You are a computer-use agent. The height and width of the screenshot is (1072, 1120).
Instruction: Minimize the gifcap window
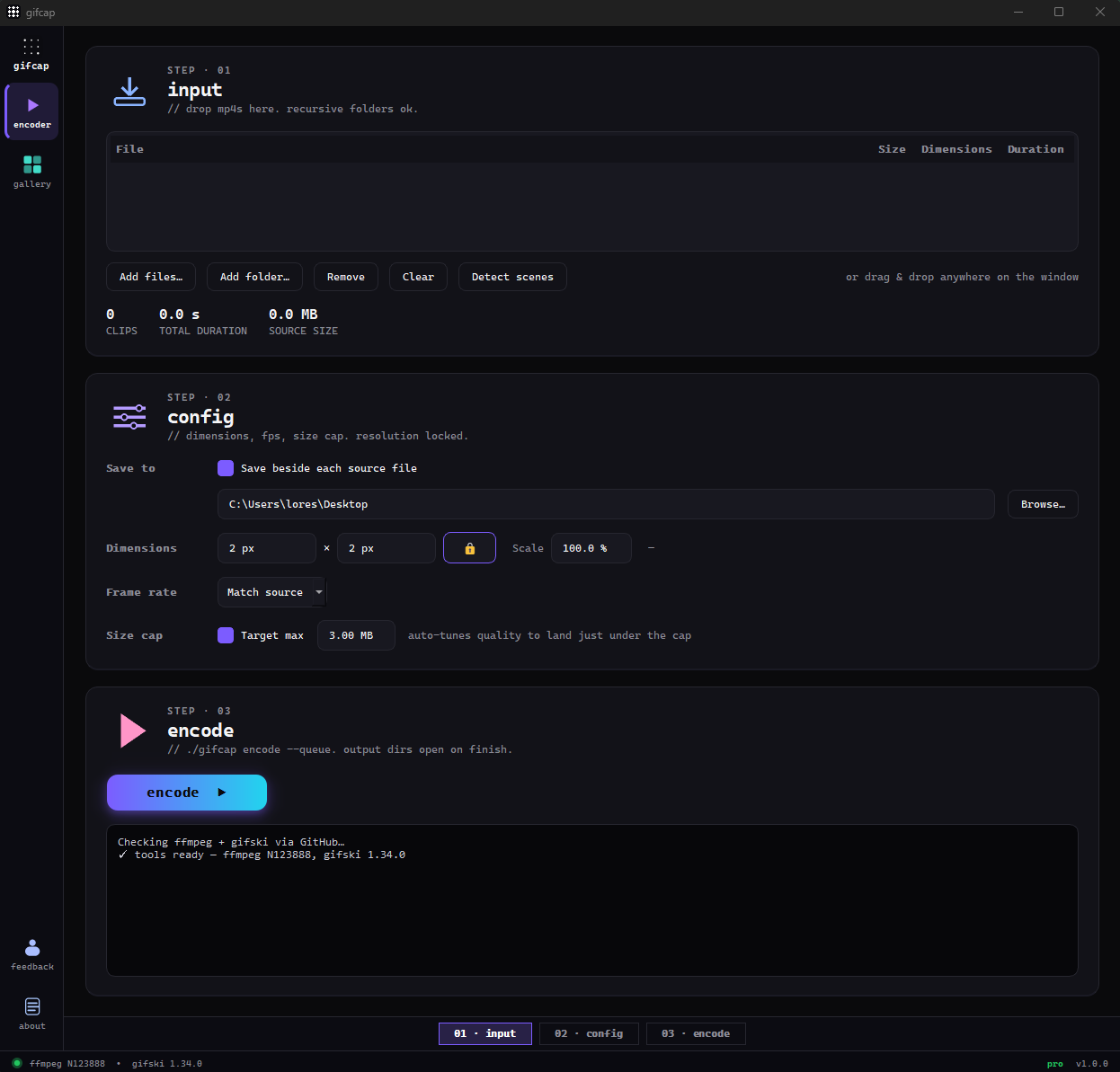coord(1018,12)
